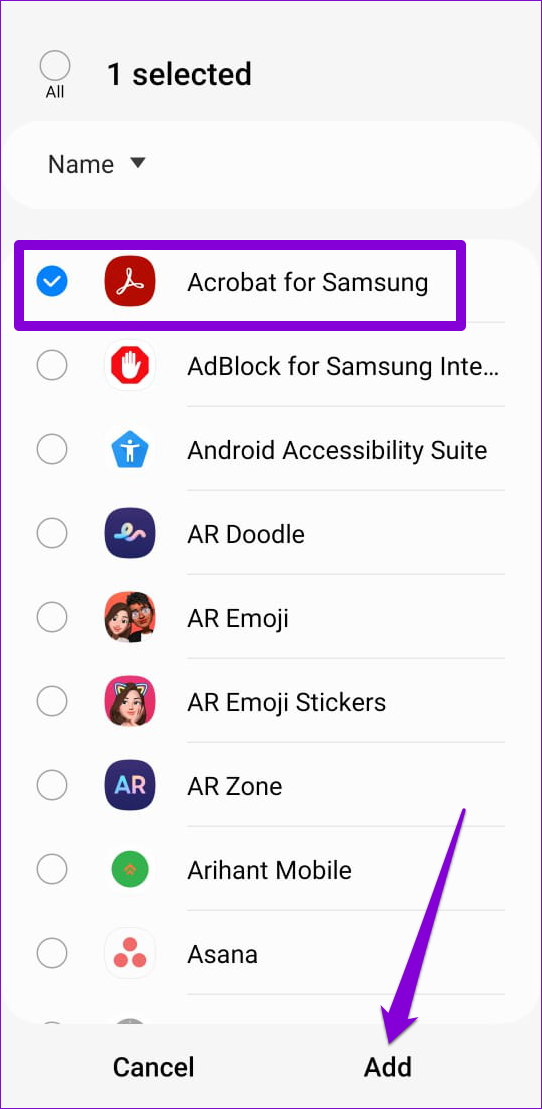542x1109 pixels.
Task: Select all apps with the All circle
Action: [x=54, y=66]
